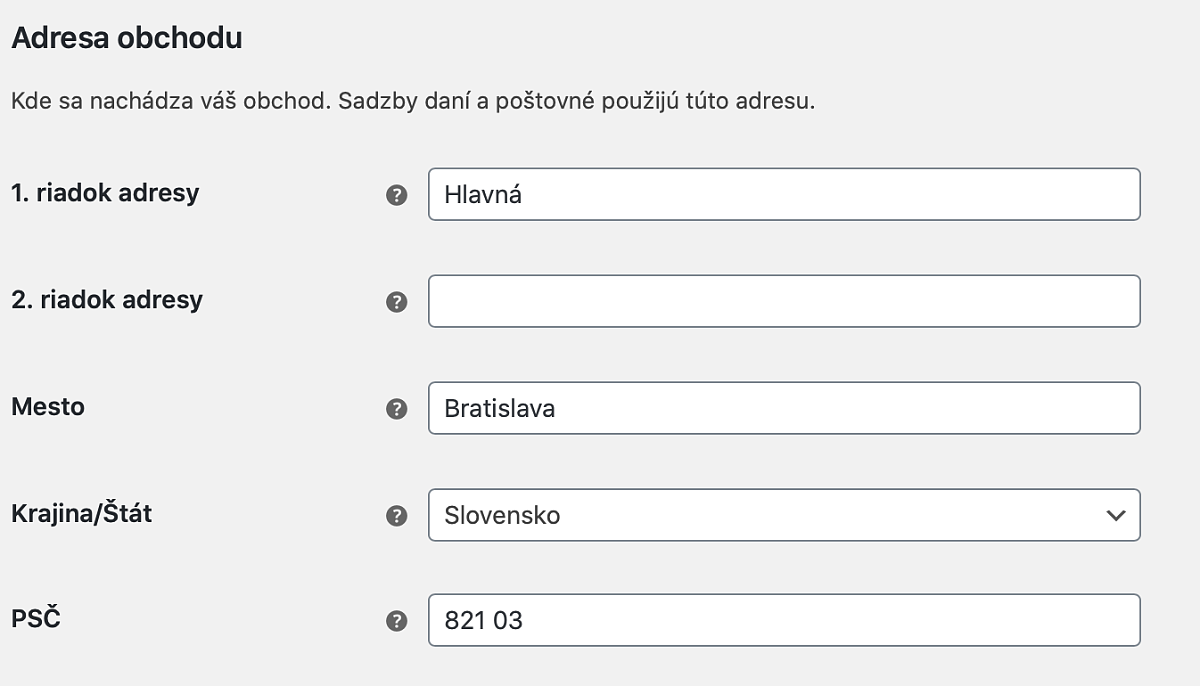Viewport: 1200px width, 686px height.
Task: Click the sentence starting with 'Sadzby daní'
Action: pyautogui.click(x=574, y=102)
